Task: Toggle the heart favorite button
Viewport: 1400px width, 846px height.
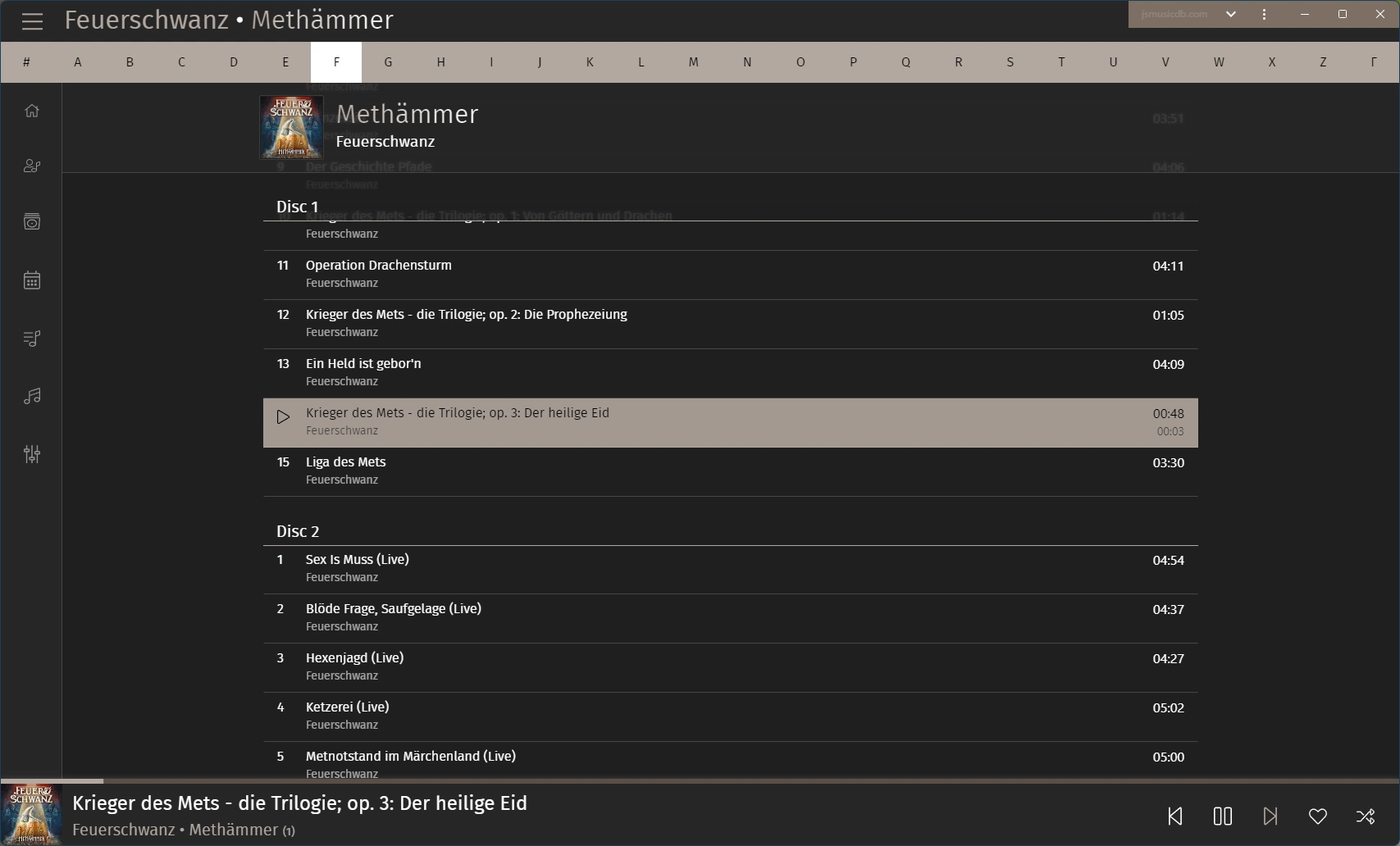Action: click(x=1318, y=816)
